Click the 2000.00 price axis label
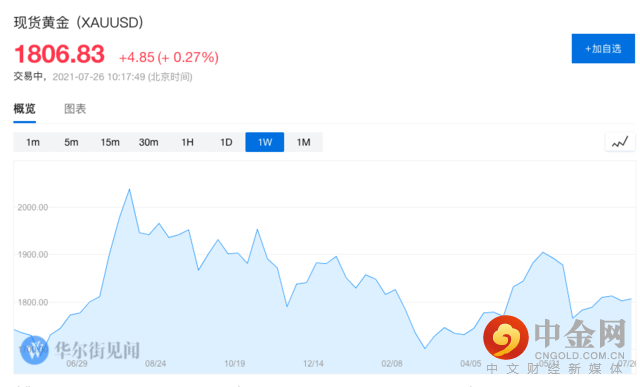The height and width of the screenshot is (387, 640). click(x=33, y=207)
